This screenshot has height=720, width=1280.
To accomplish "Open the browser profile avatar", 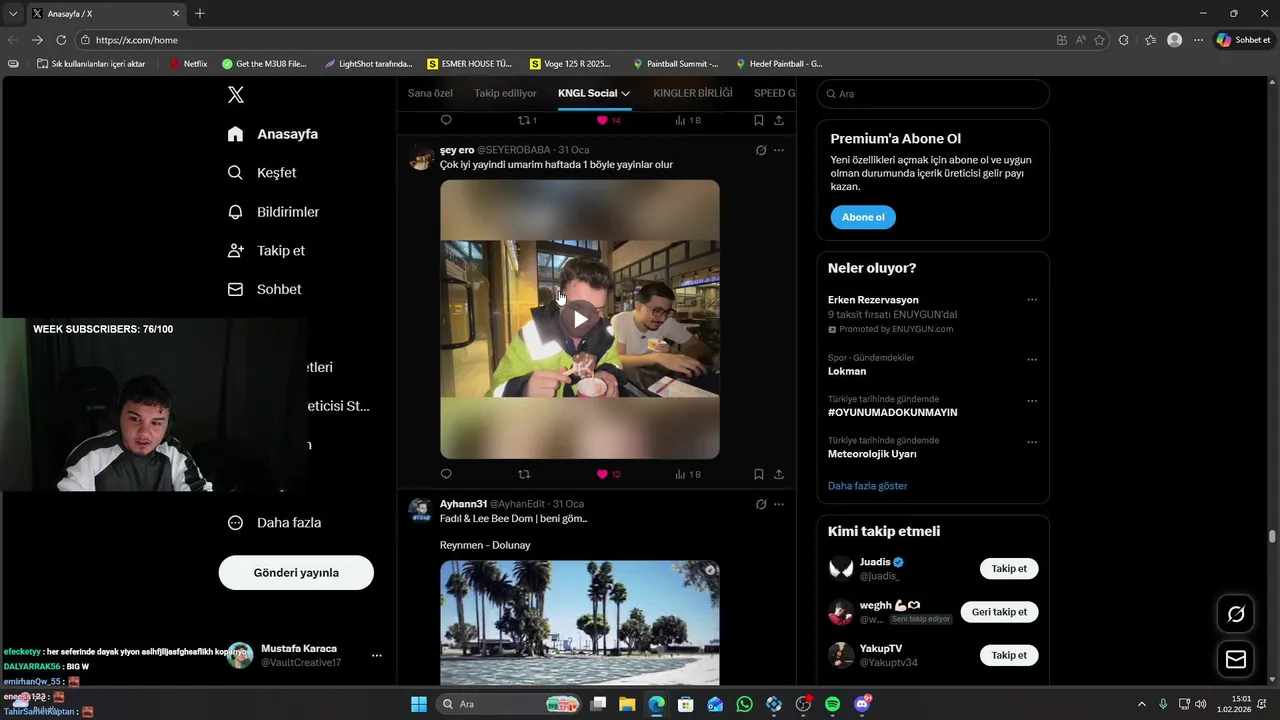I will pos(1175,40).
